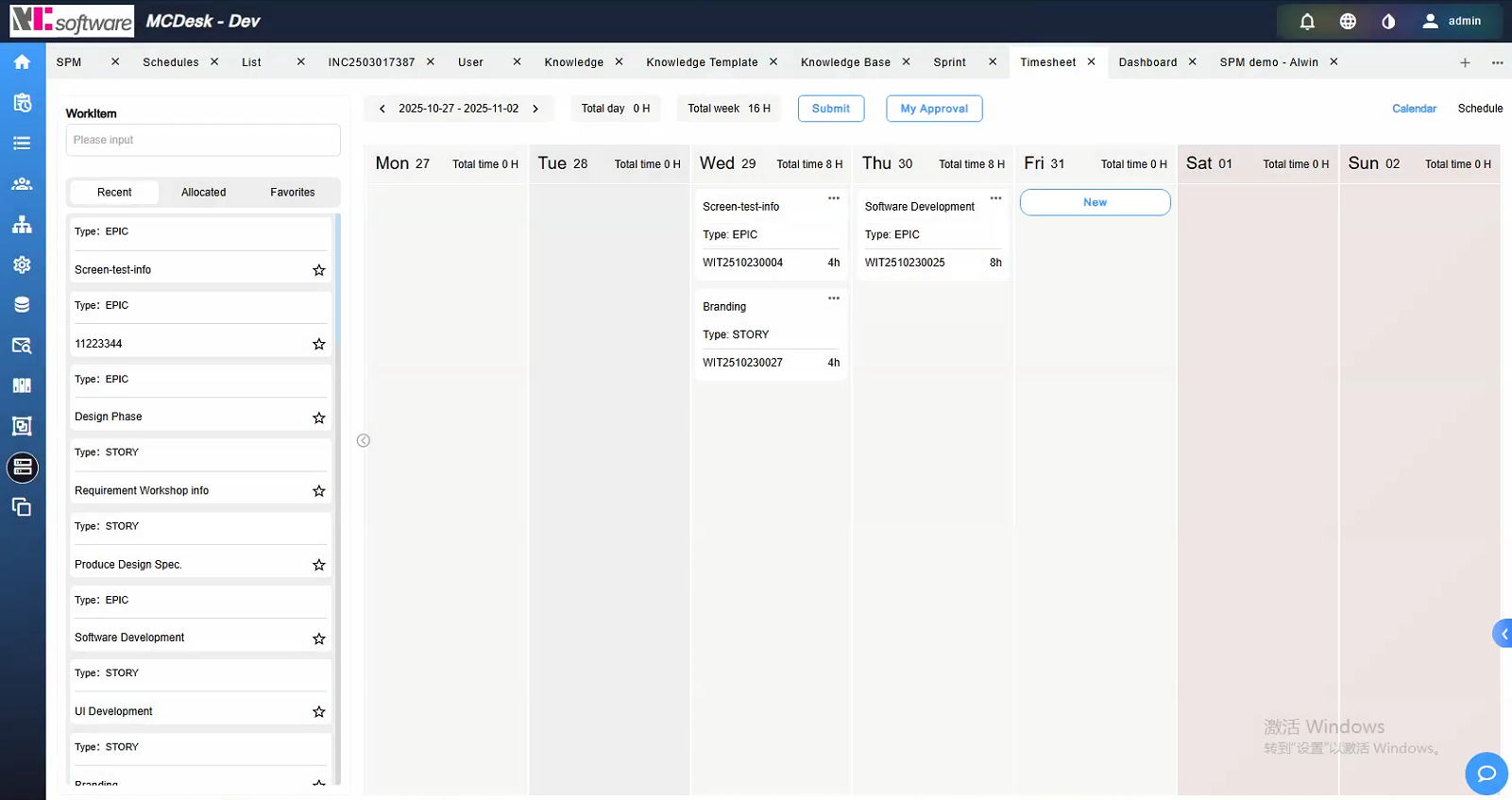Expand the right side drawer handle
This screenshot has width=1512, height=800.
coord(1503,634)
